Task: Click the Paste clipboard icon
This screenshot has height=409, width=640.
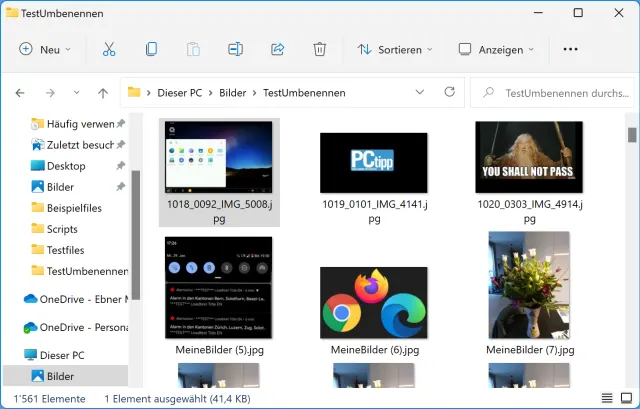Action: click(x=193, y=49)
